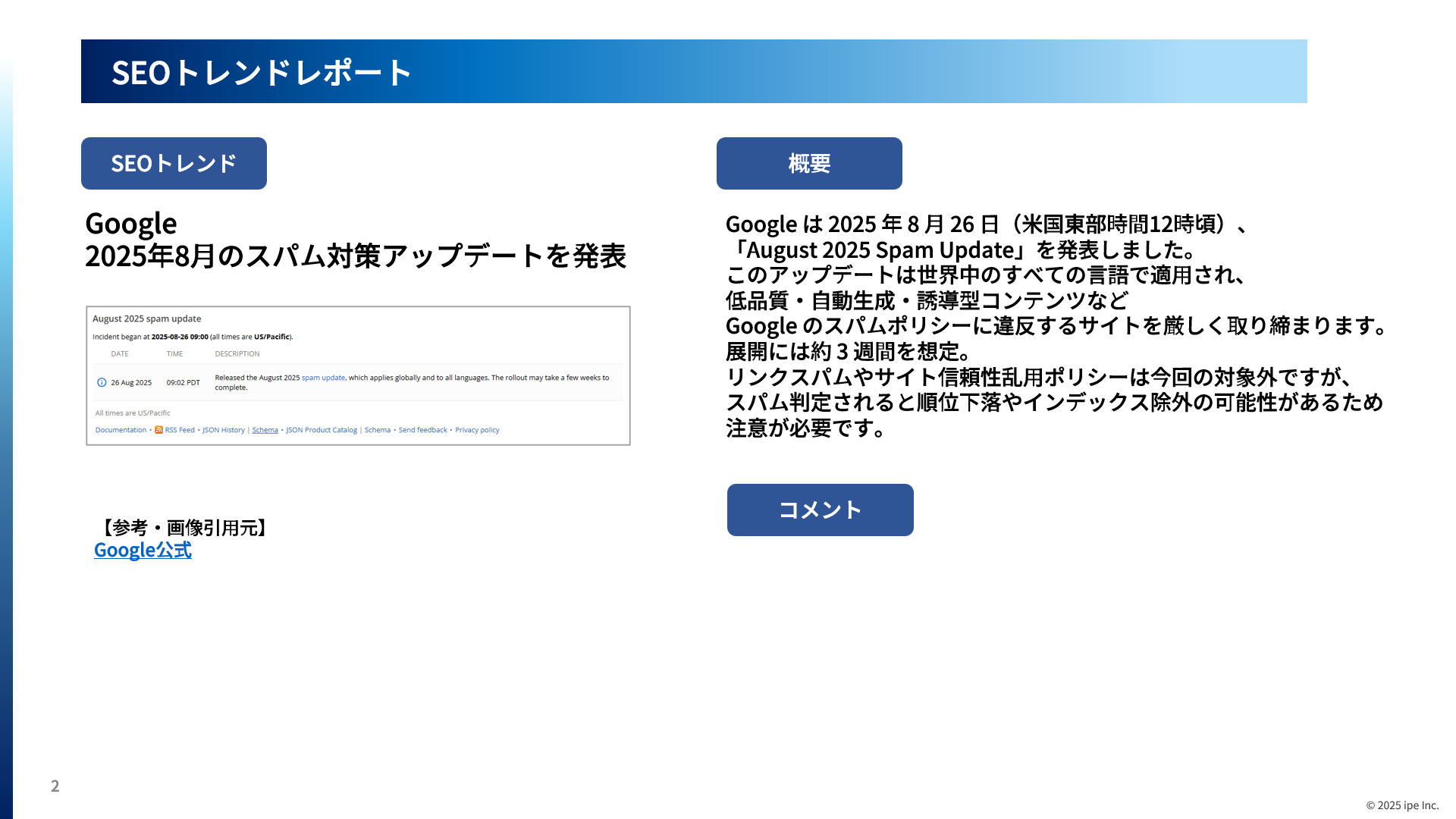Click the 'August 2025 spam update' heading
1456x819 pixels.
146,319
